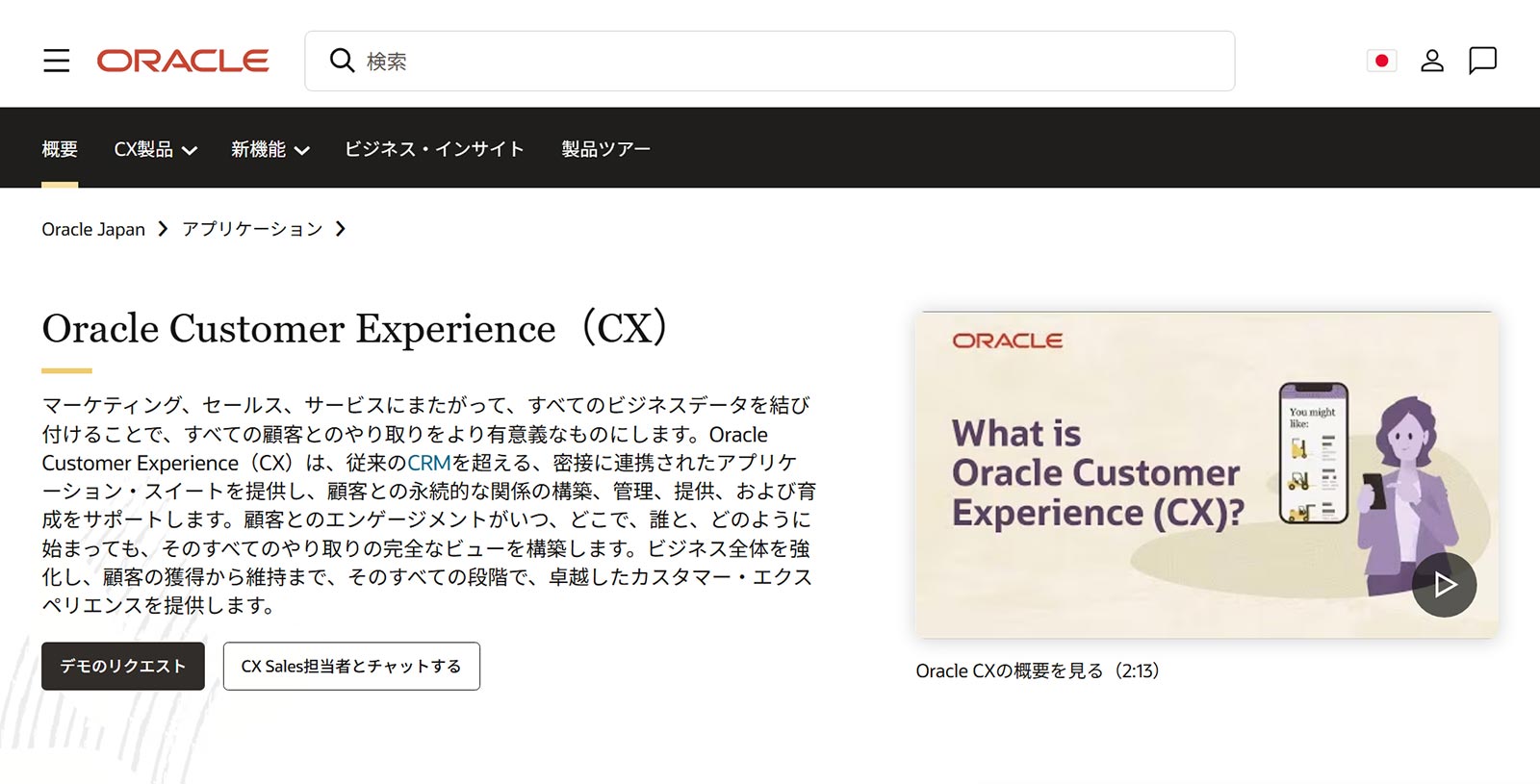The height and width of the screenshot is (784, 1540).
Task: Go to Oracle Japan breadcrumb
Action: pos(93,229)
